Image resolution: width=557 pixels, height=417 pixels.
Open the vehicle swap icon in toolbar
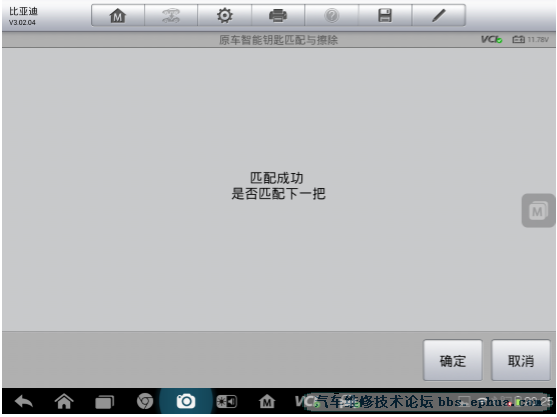click(x=171, y=16)
